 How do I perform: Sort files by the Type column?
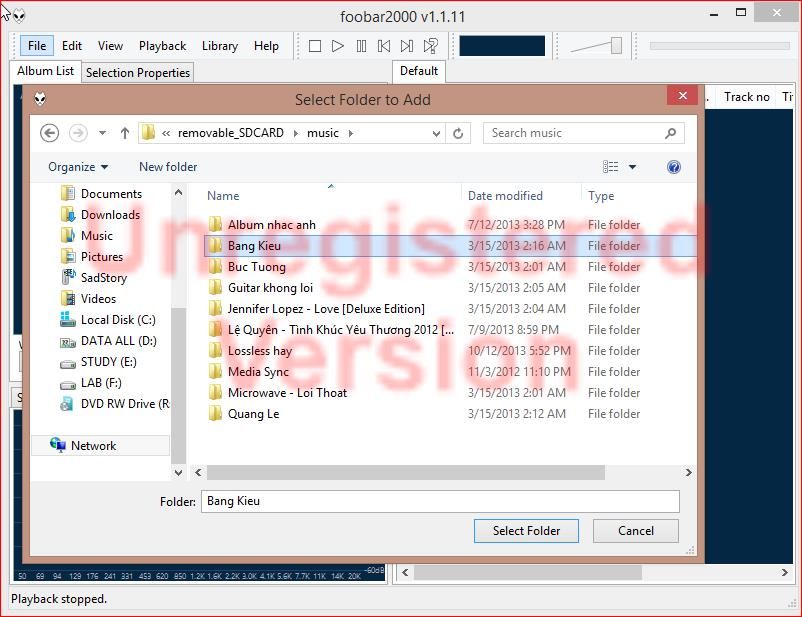[601, 195]
